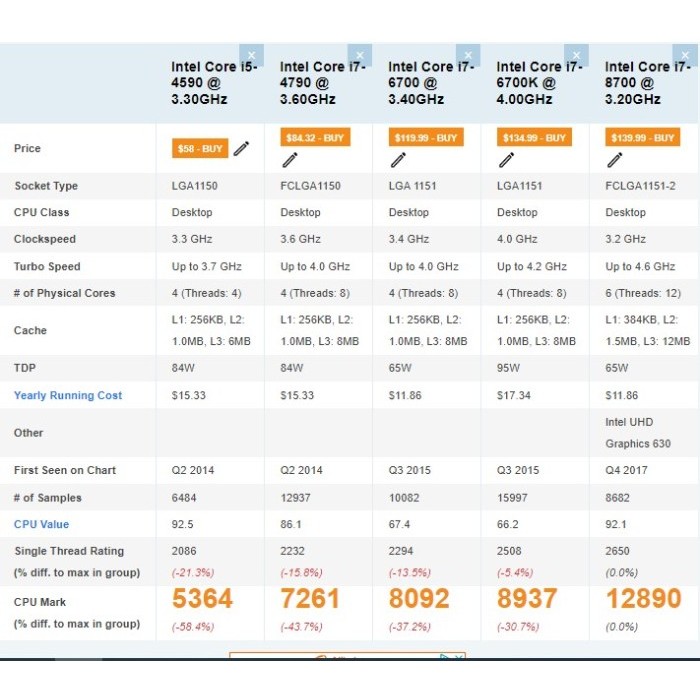The height and width of the screenshot is (700, 700).
Task: Remove the Intel Core i5-4590 column
Action: click(251, 55)
